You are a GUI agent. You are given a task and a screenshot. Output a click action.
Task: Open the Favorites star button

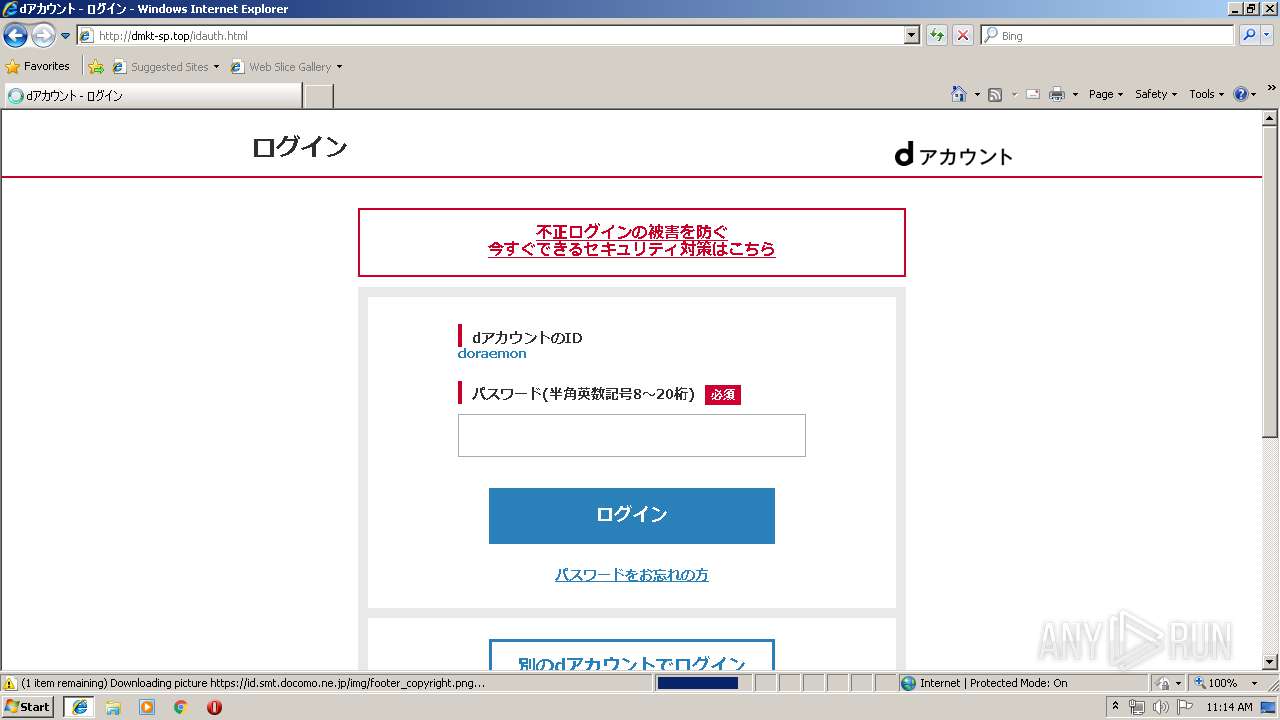click(38, 66)
